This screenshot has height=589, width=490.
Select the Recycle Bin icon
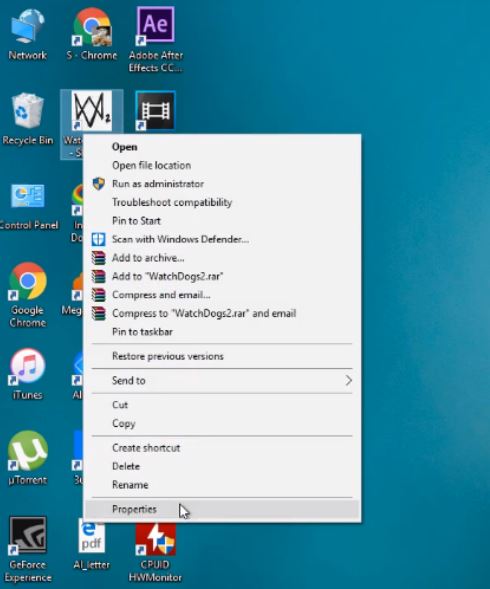(x=27, y=111)
